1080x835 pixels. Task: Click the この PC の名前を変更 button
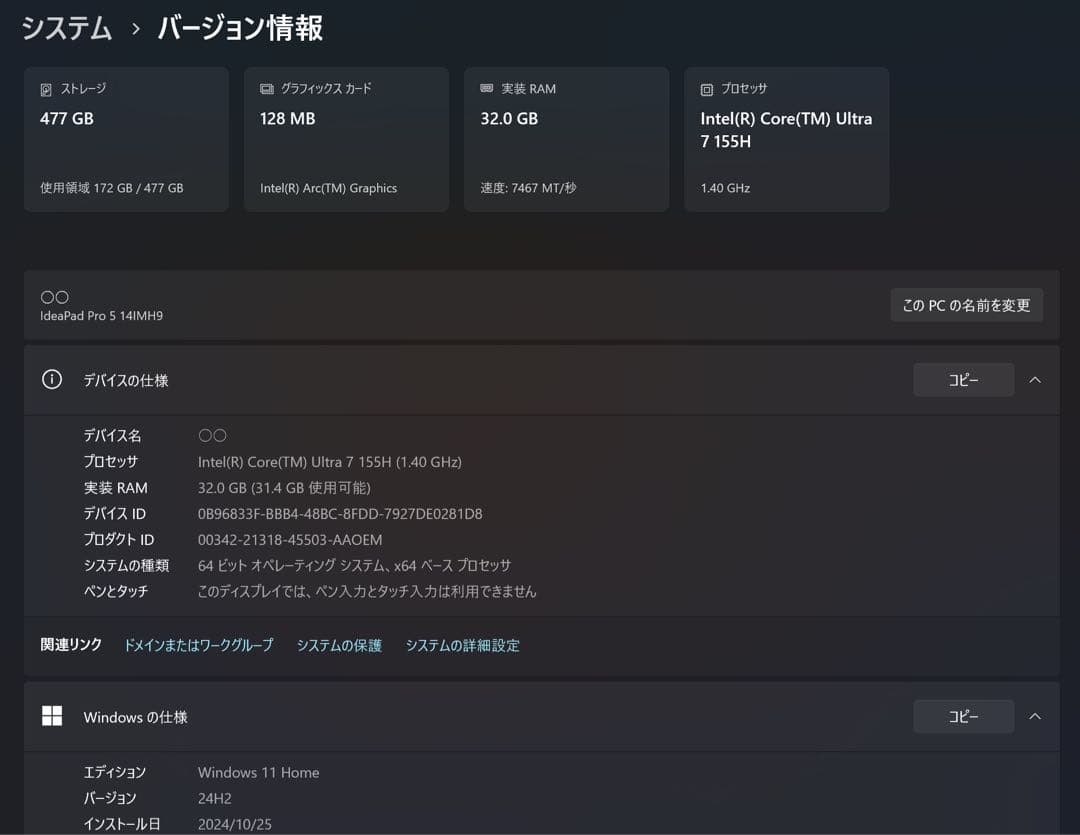pos(966,305)
